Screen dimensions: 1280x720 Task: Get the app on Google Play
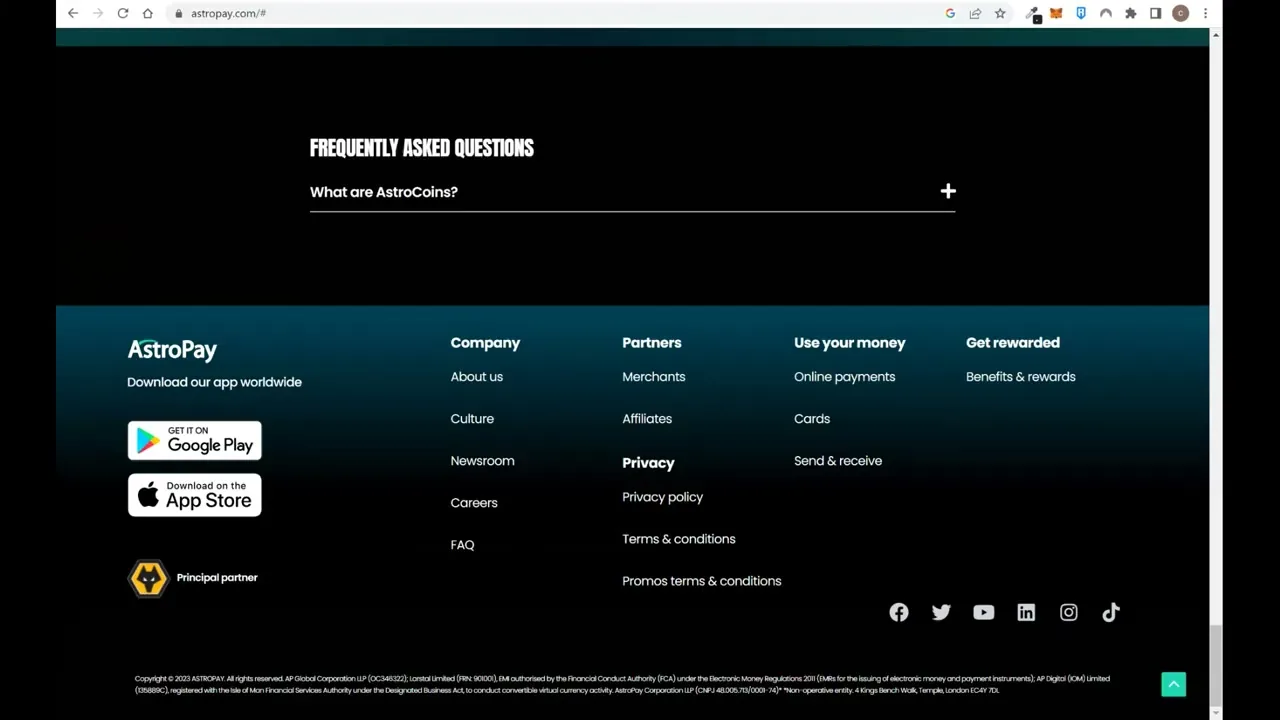194,440
